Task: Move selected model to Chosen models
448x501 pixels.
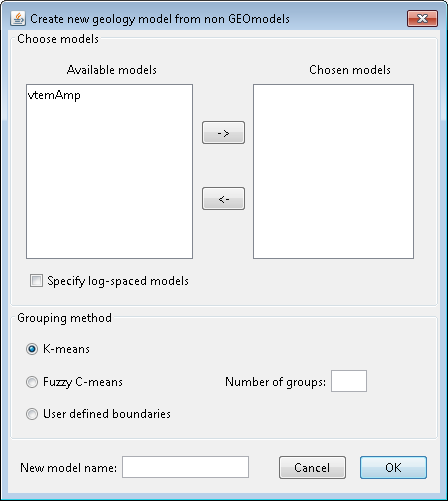Action: click(223, 133)
